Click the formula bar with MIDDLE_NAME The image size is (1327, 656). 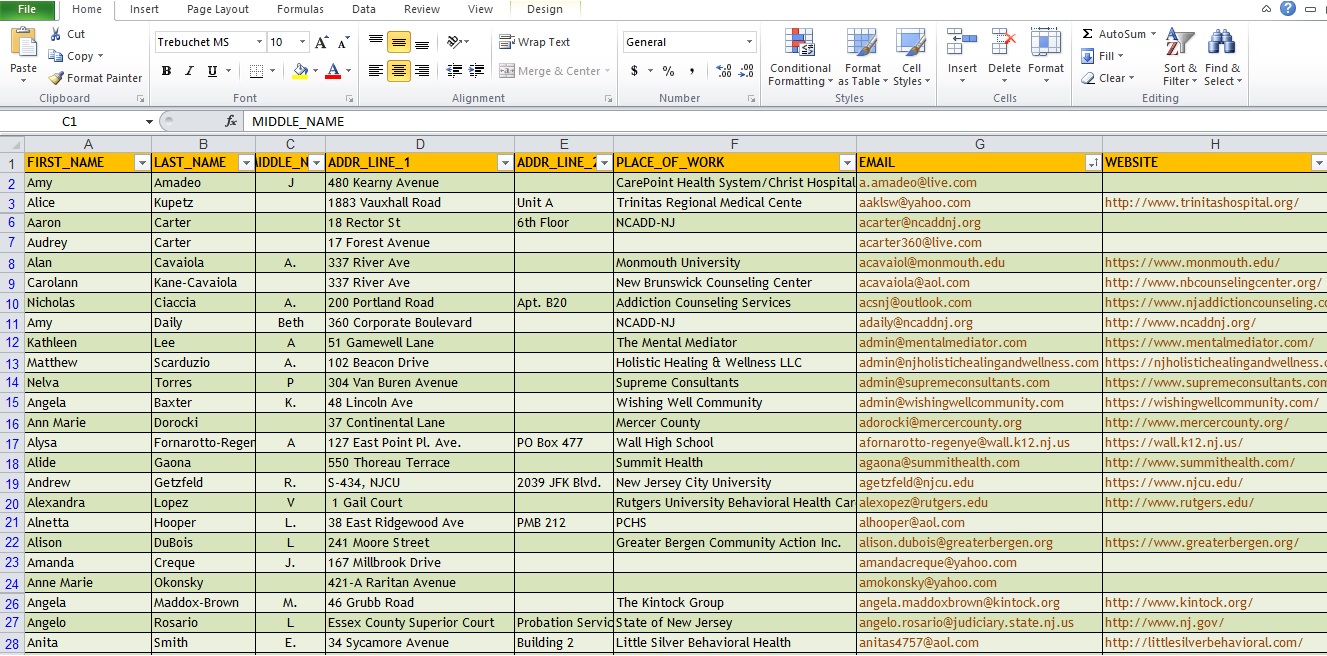point(785,121)
